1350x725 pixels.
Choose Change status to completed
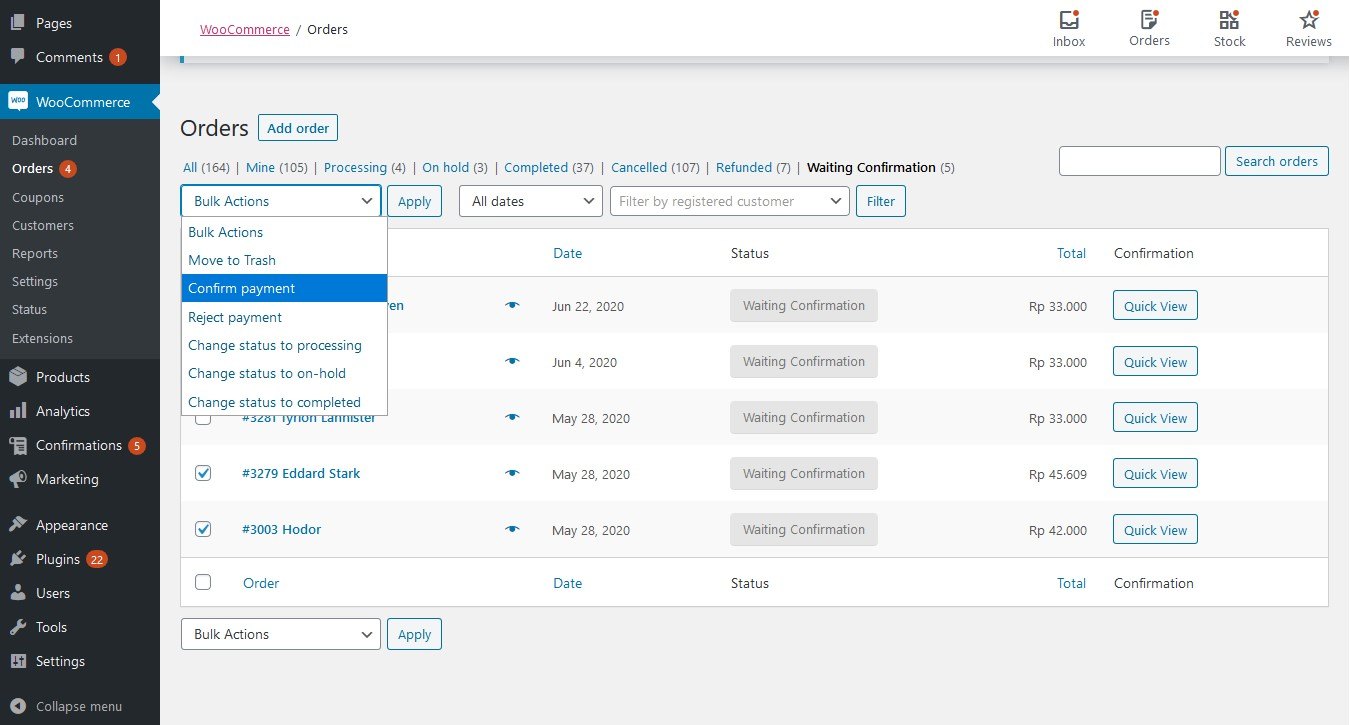[284, 402]
